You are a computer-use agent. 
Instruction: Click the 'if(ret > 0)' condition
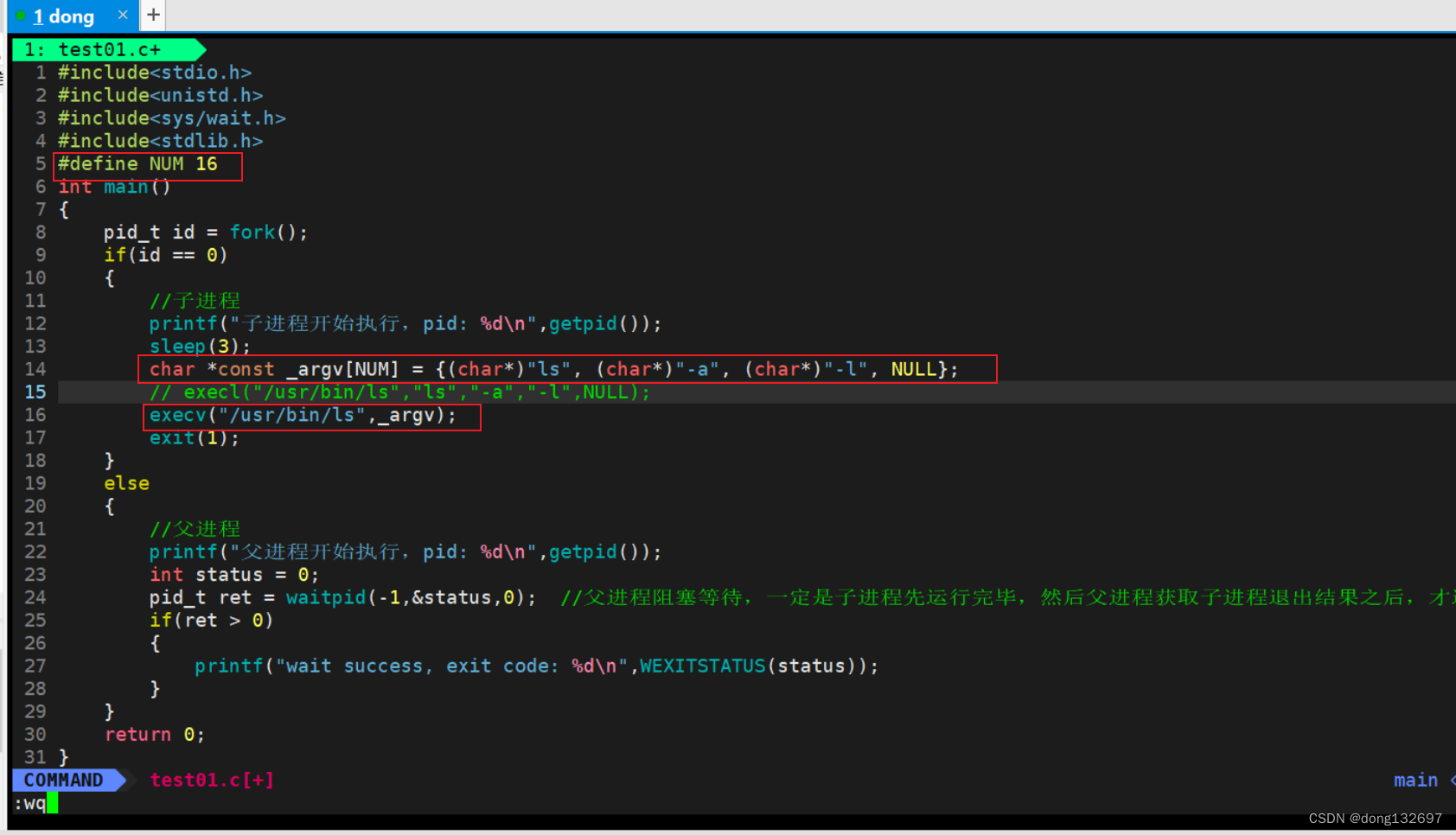tap(211, 621)
